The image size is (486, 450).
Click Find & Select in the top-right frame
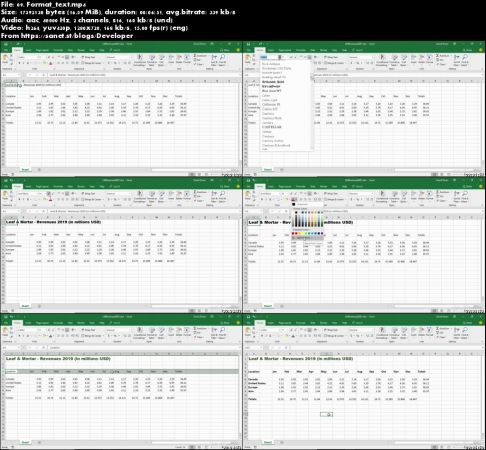coord(465,60)
